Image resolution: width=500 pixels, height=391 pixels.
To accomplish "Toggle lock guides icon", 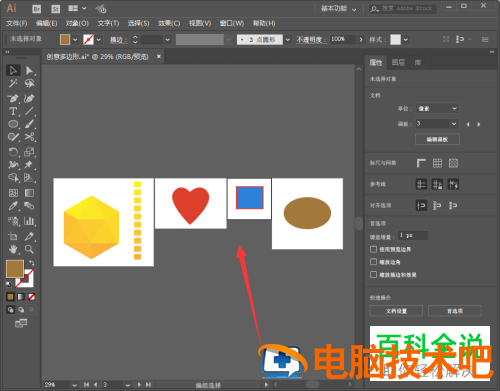I will (437, 184).
